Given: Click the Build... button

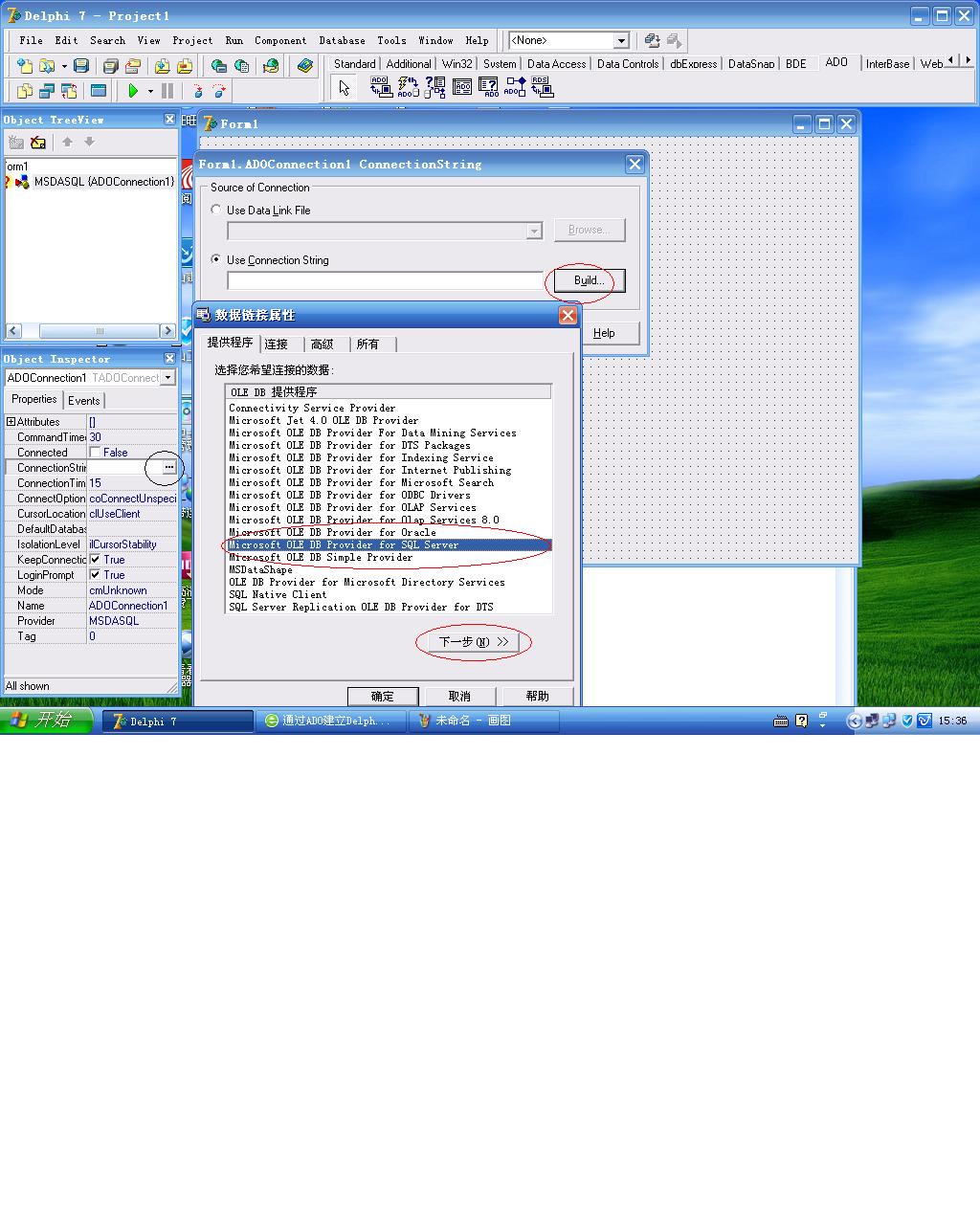Looking at the screenshot, I should [590, 280].
